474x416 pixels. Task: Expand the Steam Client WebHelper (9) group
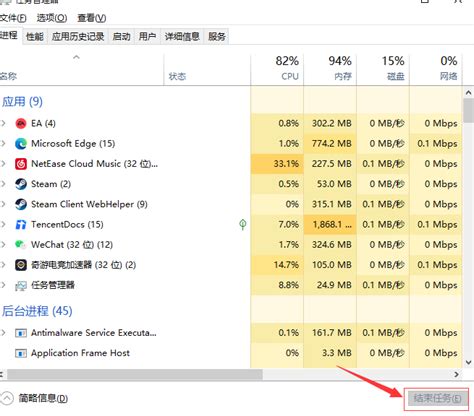(x=4, y=204)
